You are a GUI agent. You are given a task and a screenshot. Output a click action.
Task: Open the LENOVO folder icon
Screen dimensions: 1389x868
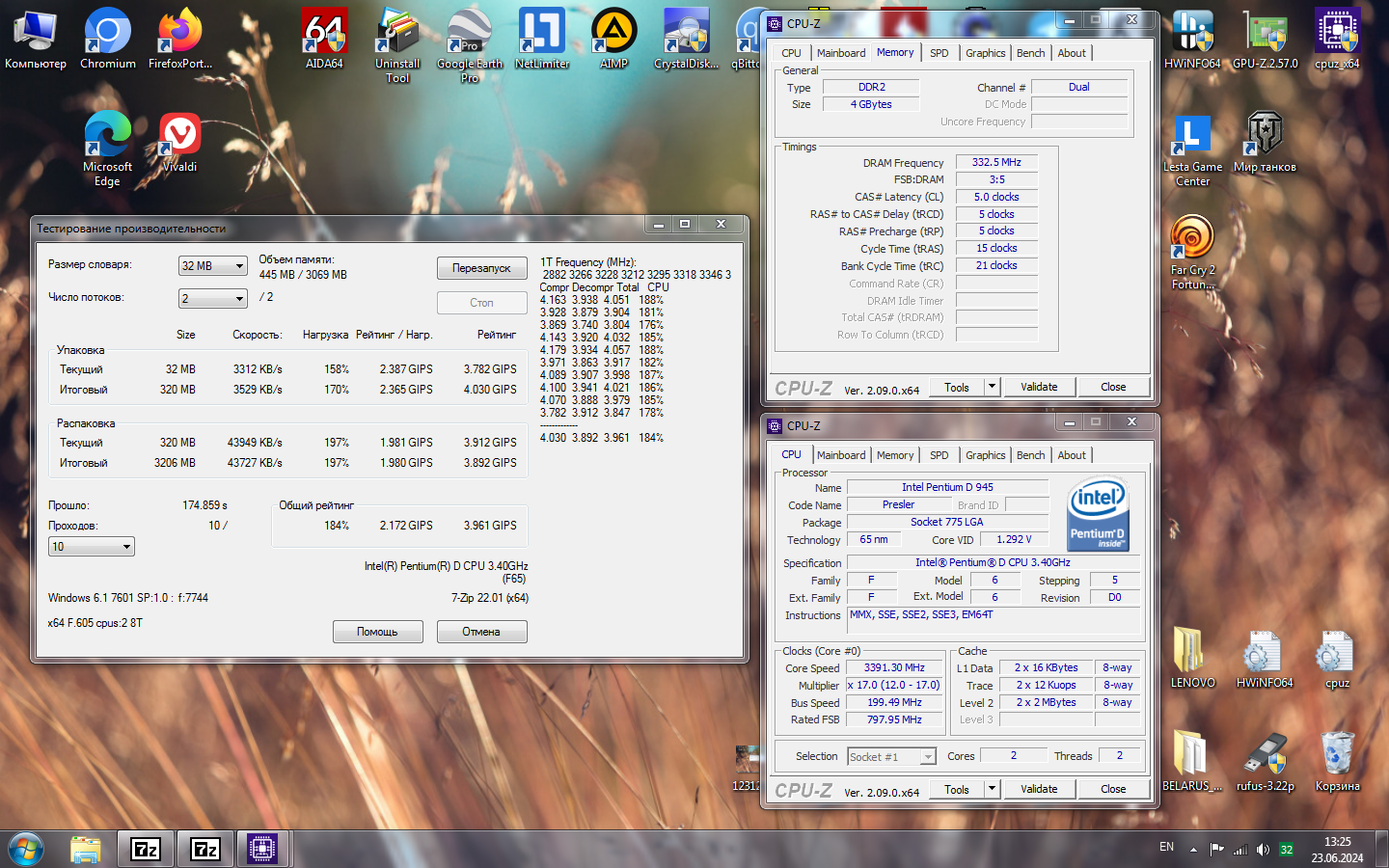pyautogui.click(x=1192, y=659)
